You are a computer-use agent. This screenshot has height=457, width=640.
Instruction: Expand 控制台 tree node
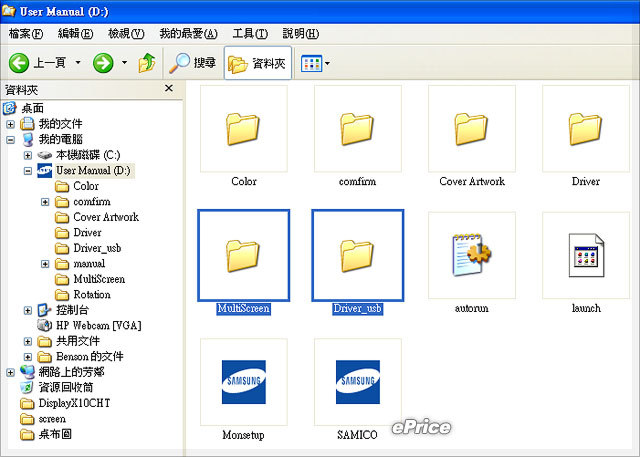28,310
